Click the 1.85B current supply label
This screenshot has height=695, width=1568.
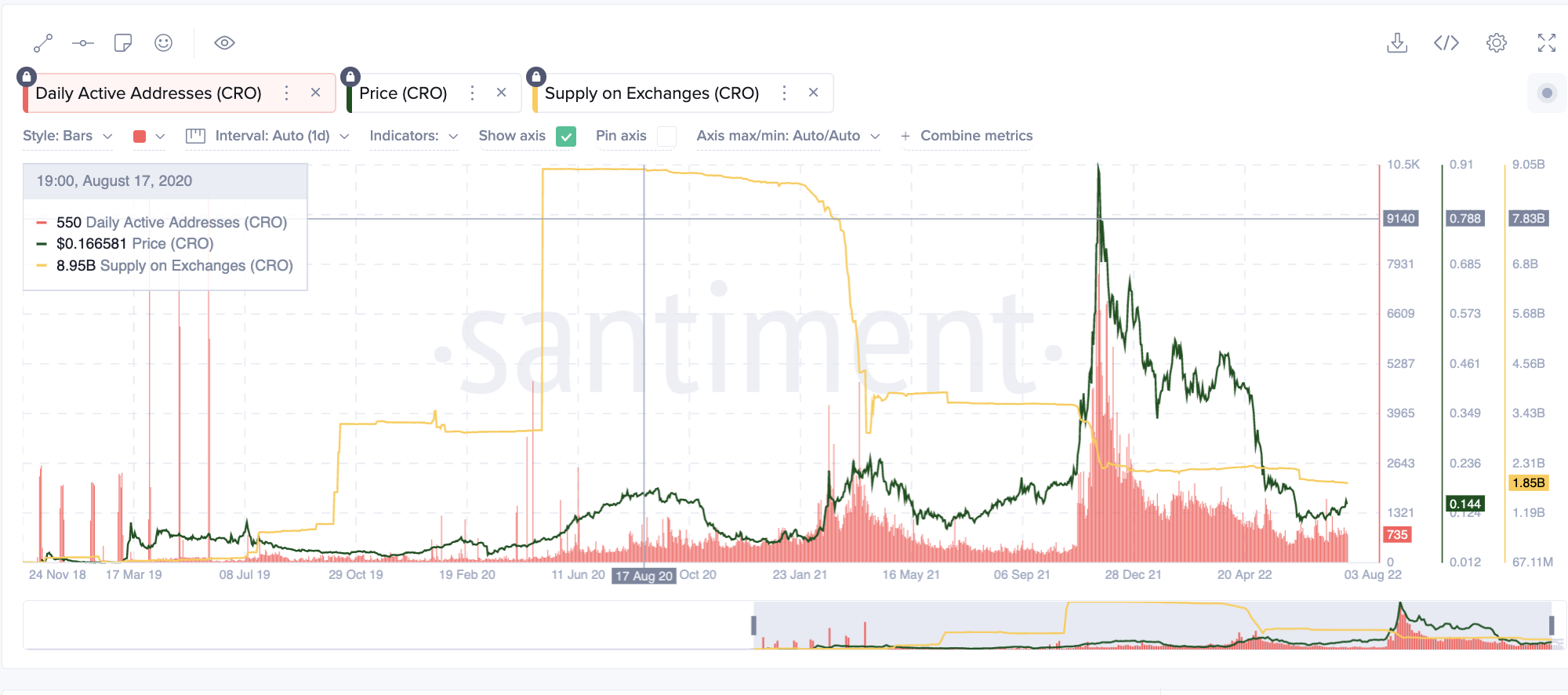[x=1529, y=483]
